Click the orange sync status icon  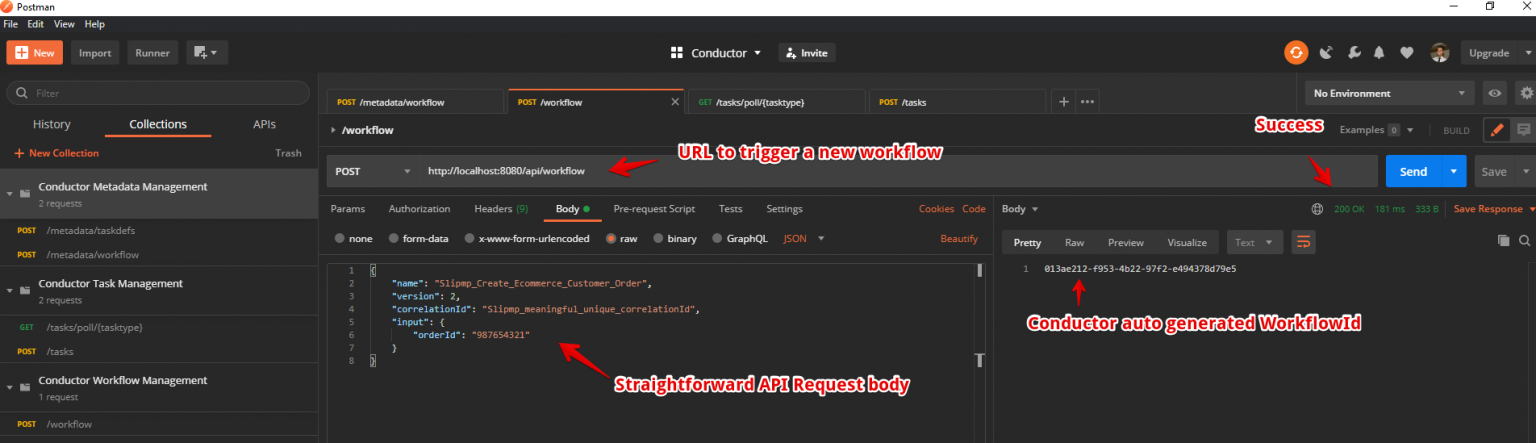(x=1296, y=53)
